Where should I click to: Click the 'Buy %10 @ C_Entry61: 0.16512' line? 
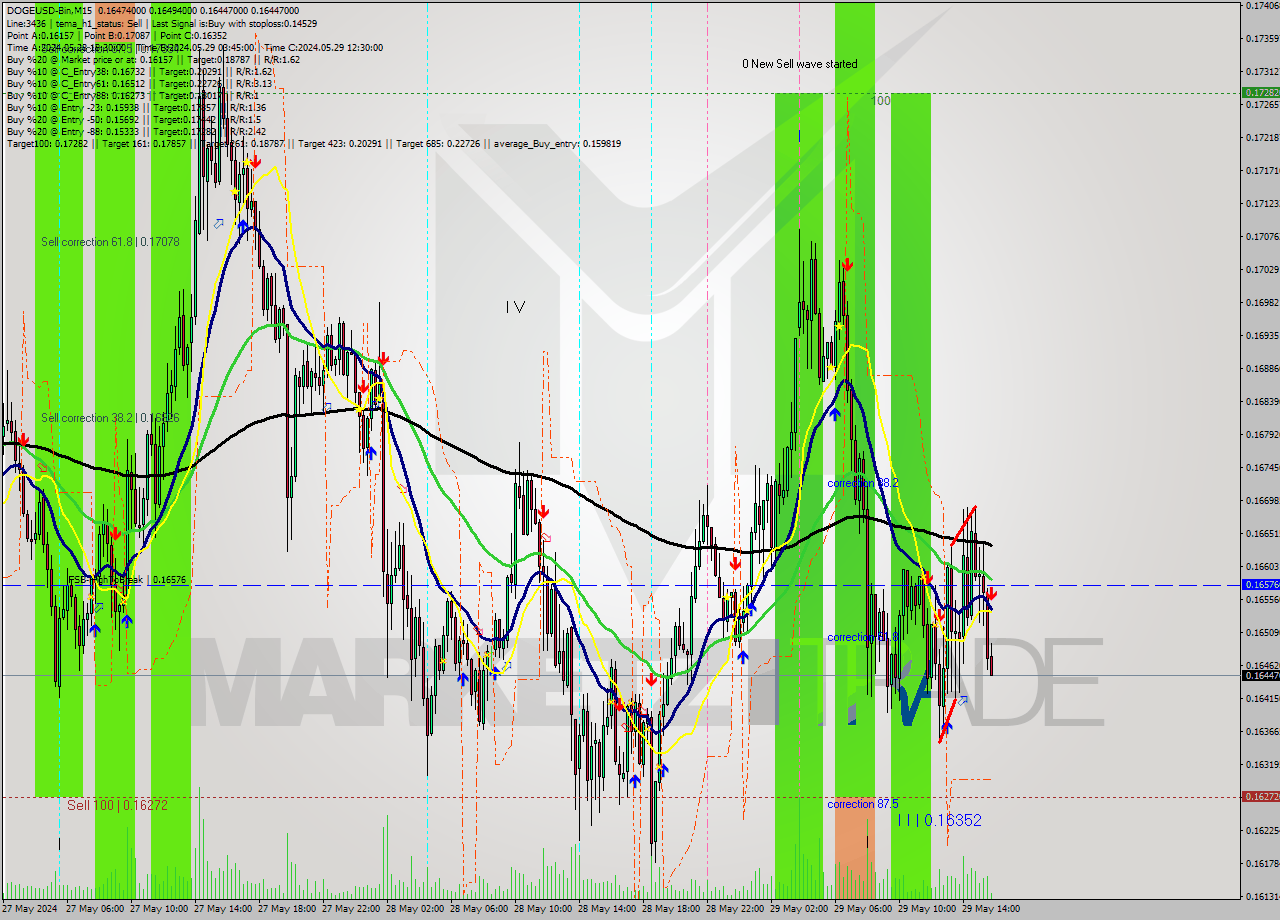(140, 84)
